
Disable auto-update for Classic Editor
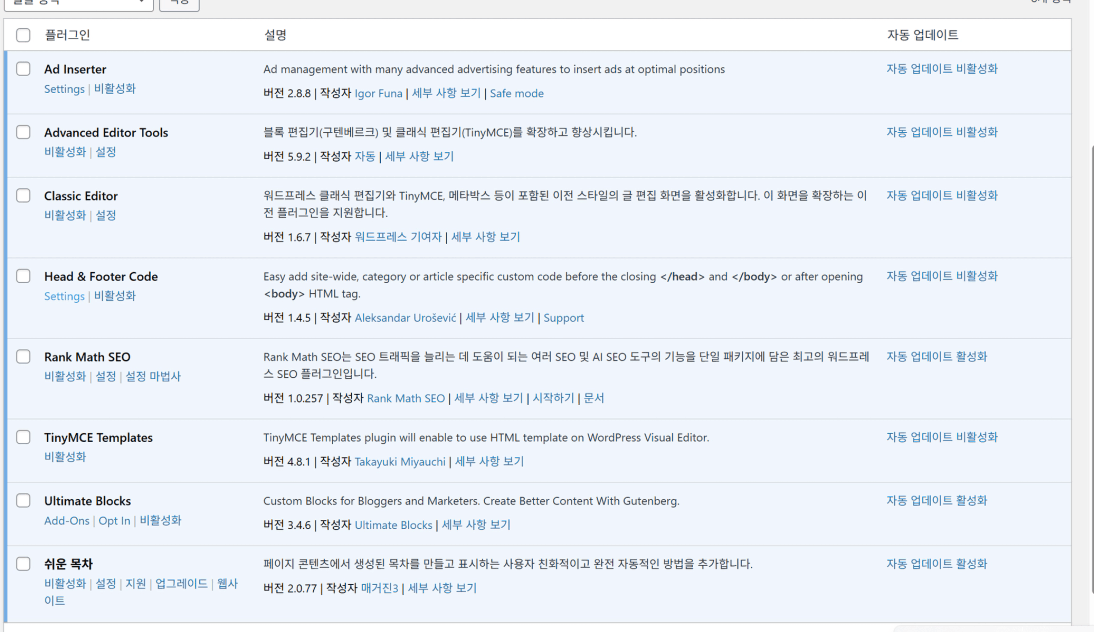click(942, 195)
